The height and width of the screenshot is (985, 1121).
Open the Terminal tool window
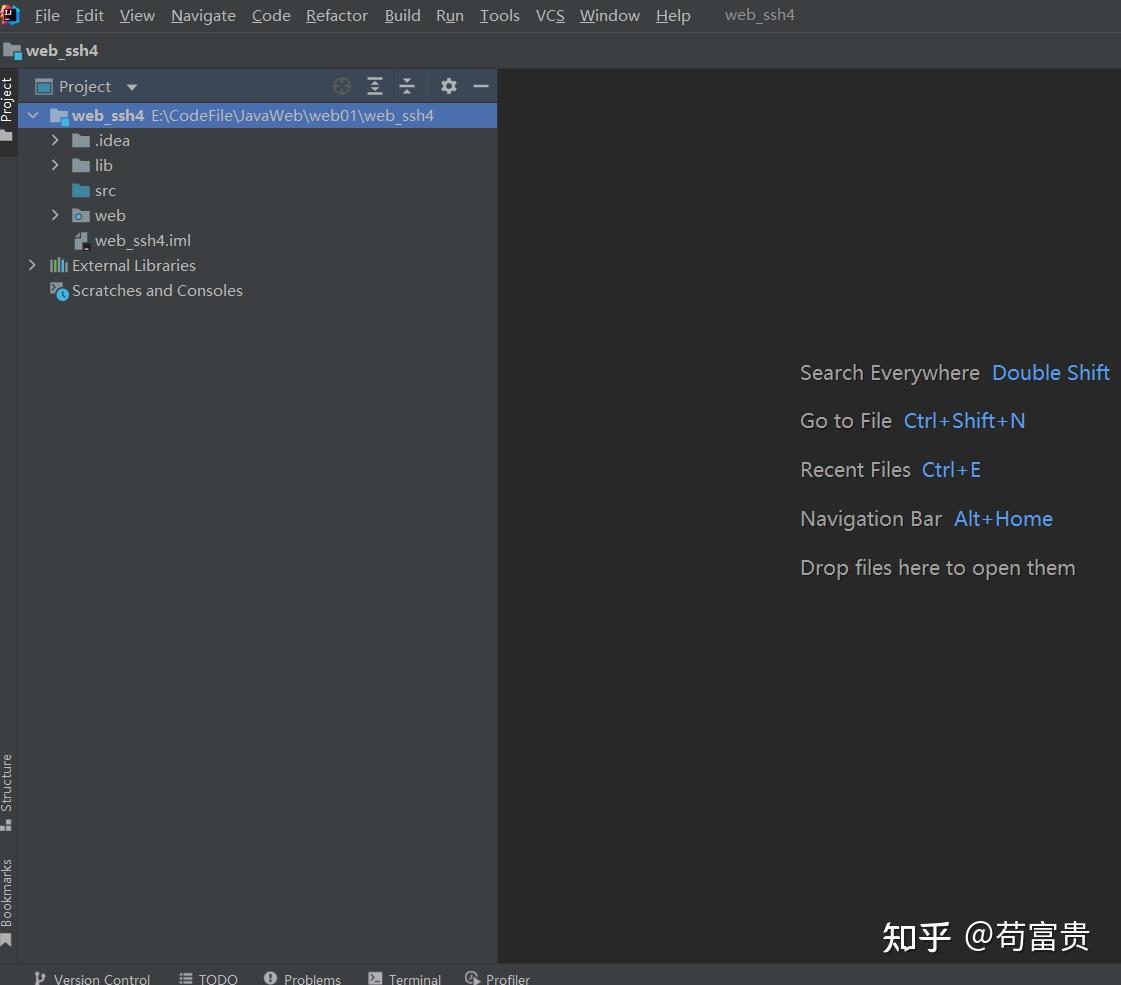[405, 978]
